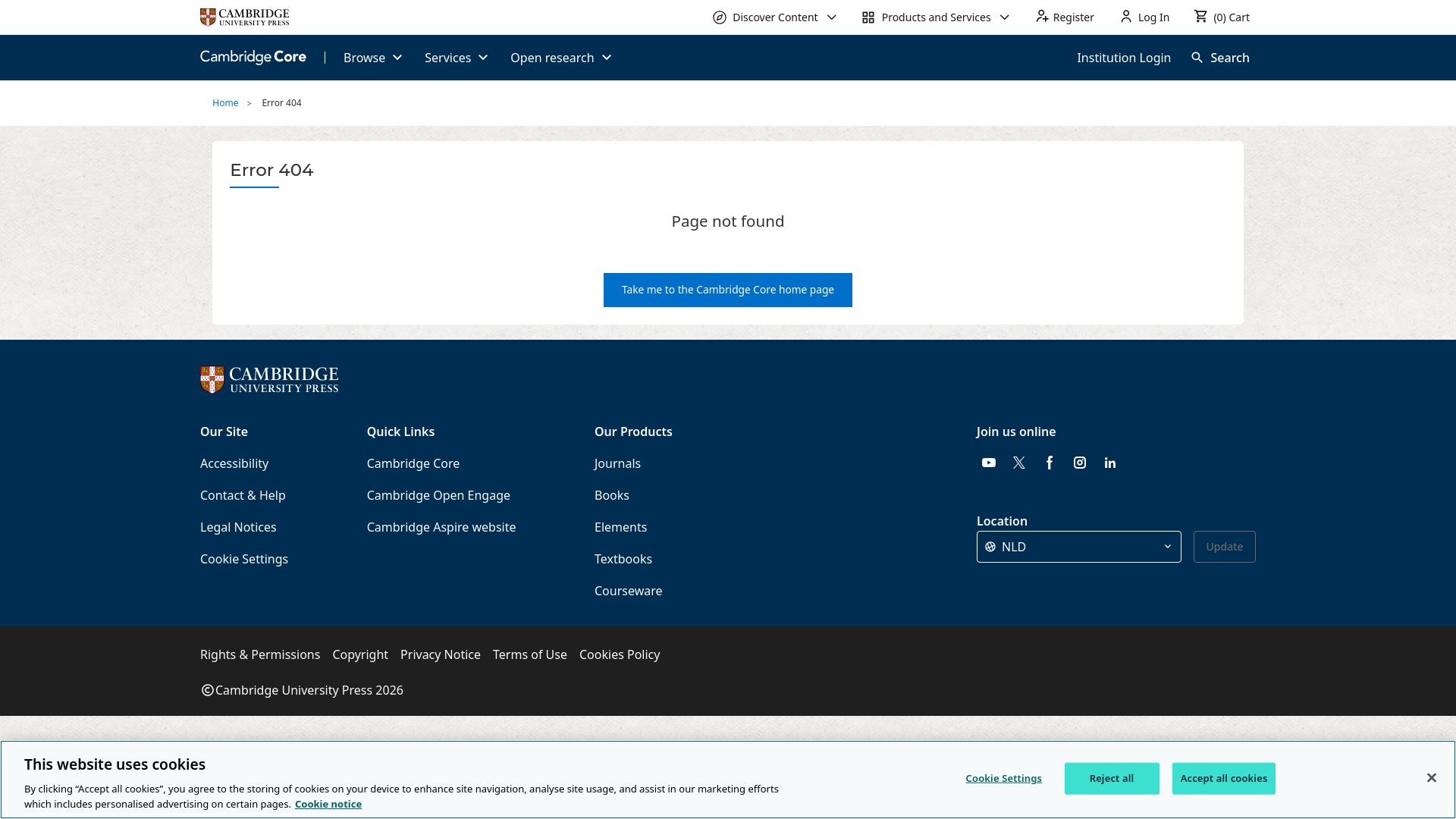Click the Error 404 heading text

(271, 170)
